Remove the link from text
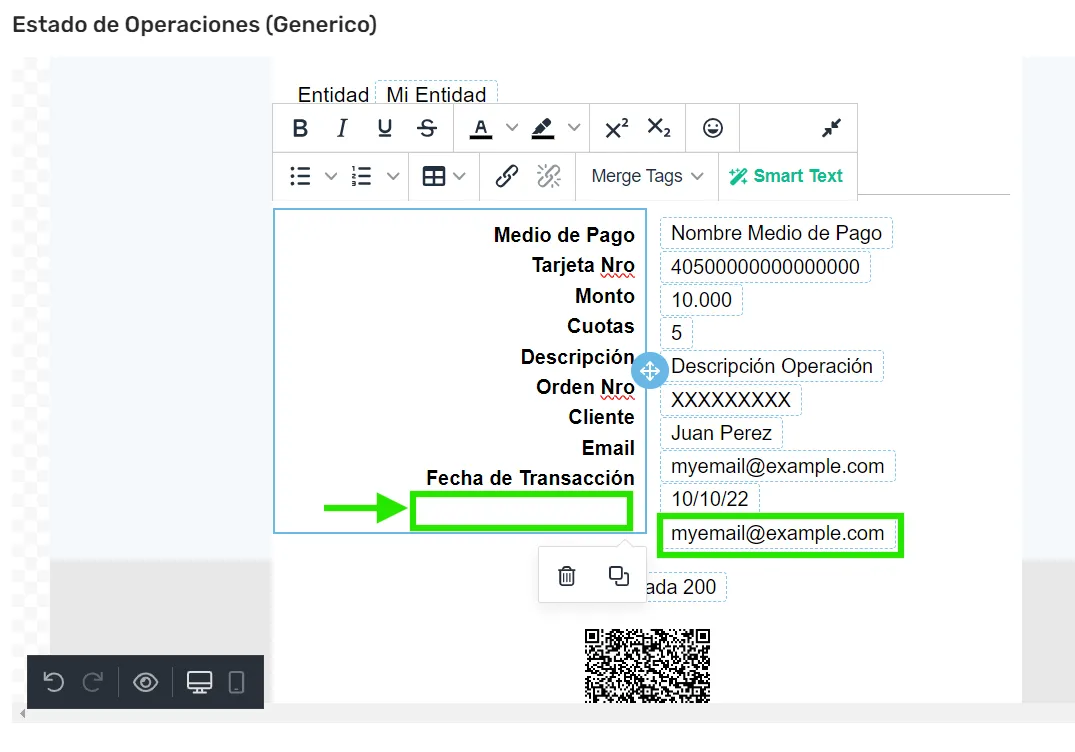 pyautogui.click(x=548, y=176)
